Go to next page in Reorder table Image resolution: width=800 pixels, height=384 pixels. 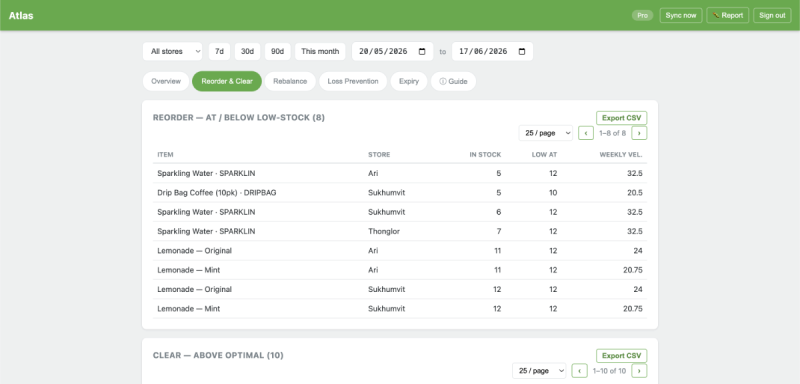(639, 133)
